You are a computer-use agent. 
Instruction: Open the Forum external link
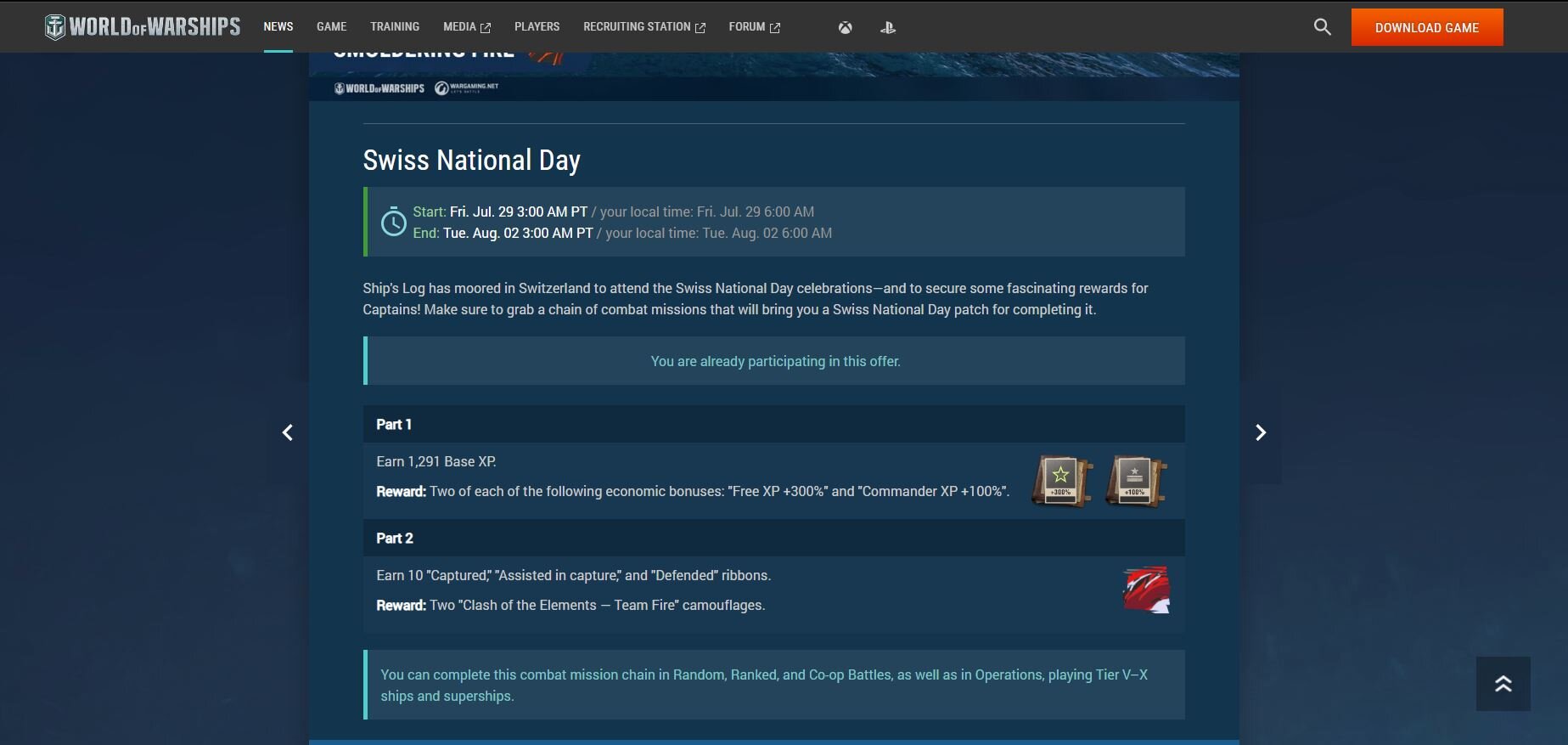pyautogui.click(x=754, y=27)
